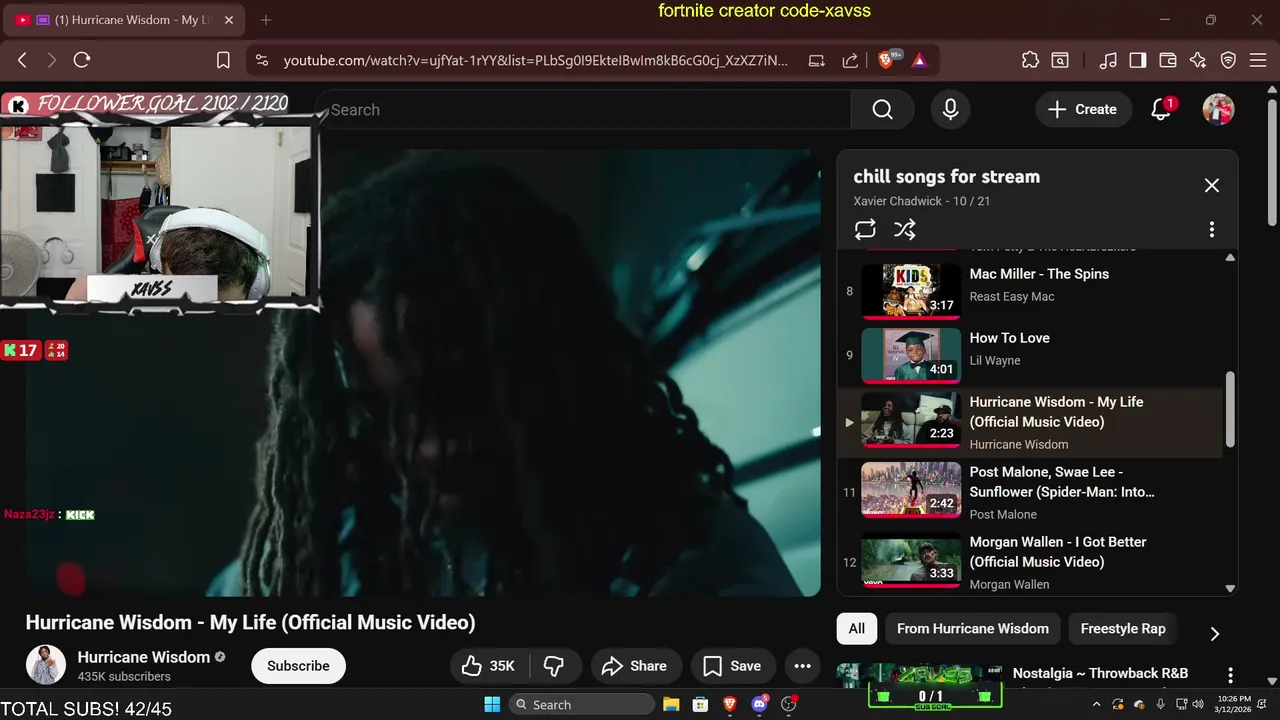Click the How To Love thumbnail
This screenshot has height=720, width=1280.
tap(911, 355)
